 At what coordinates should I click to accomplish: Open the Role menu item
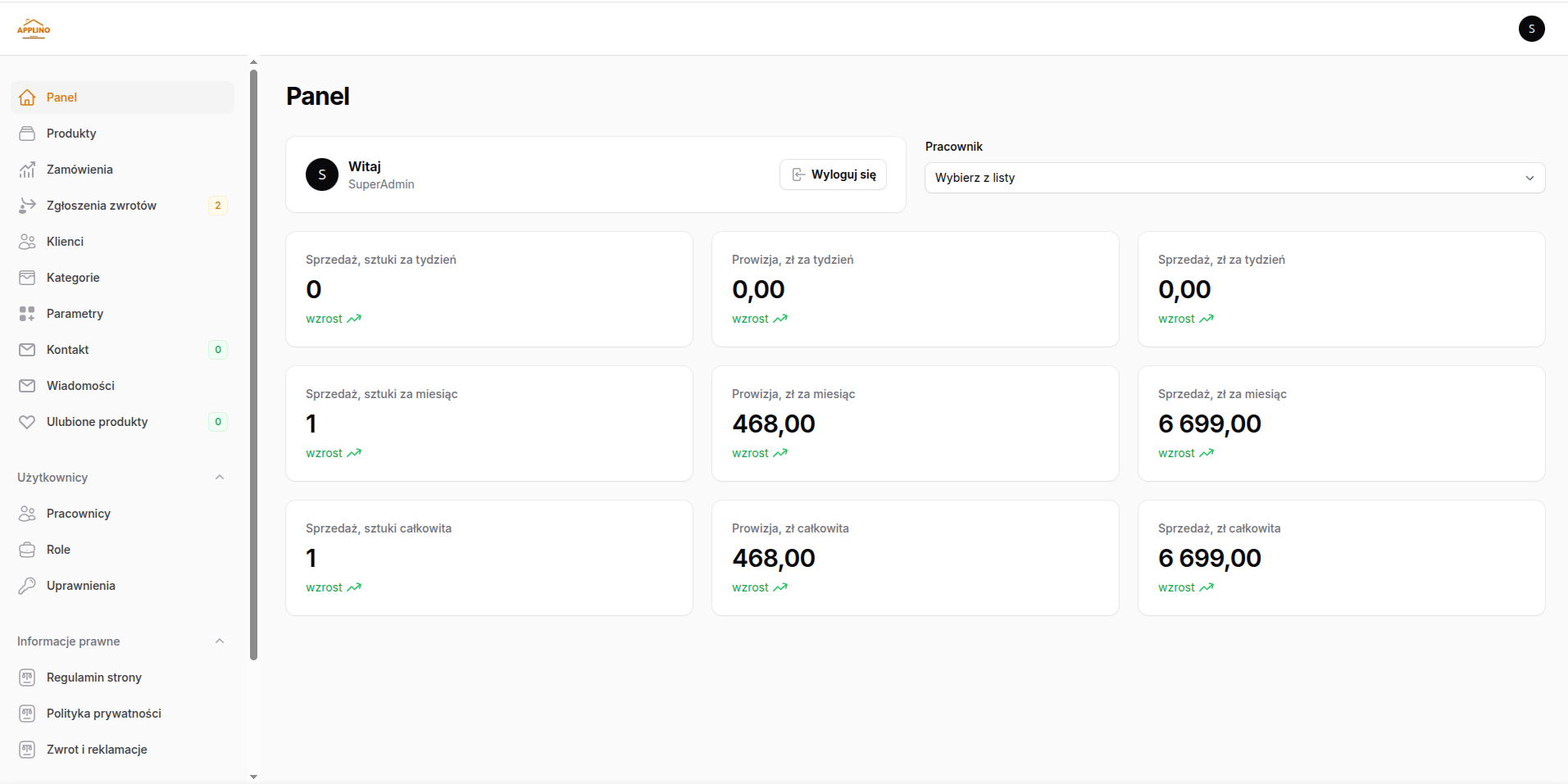[x=58, y=550]
